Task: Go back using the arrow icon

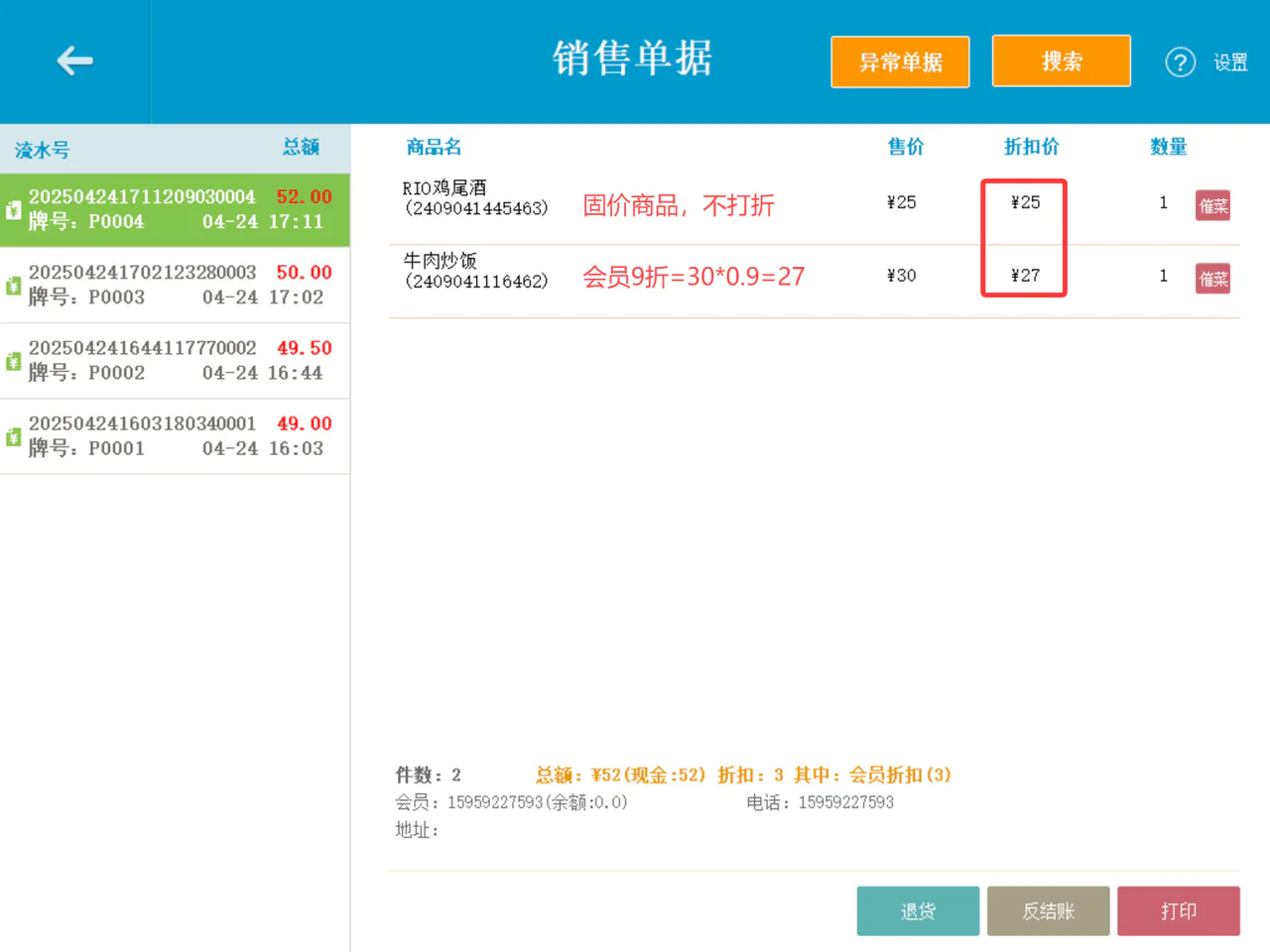Action: click(74, 60)
